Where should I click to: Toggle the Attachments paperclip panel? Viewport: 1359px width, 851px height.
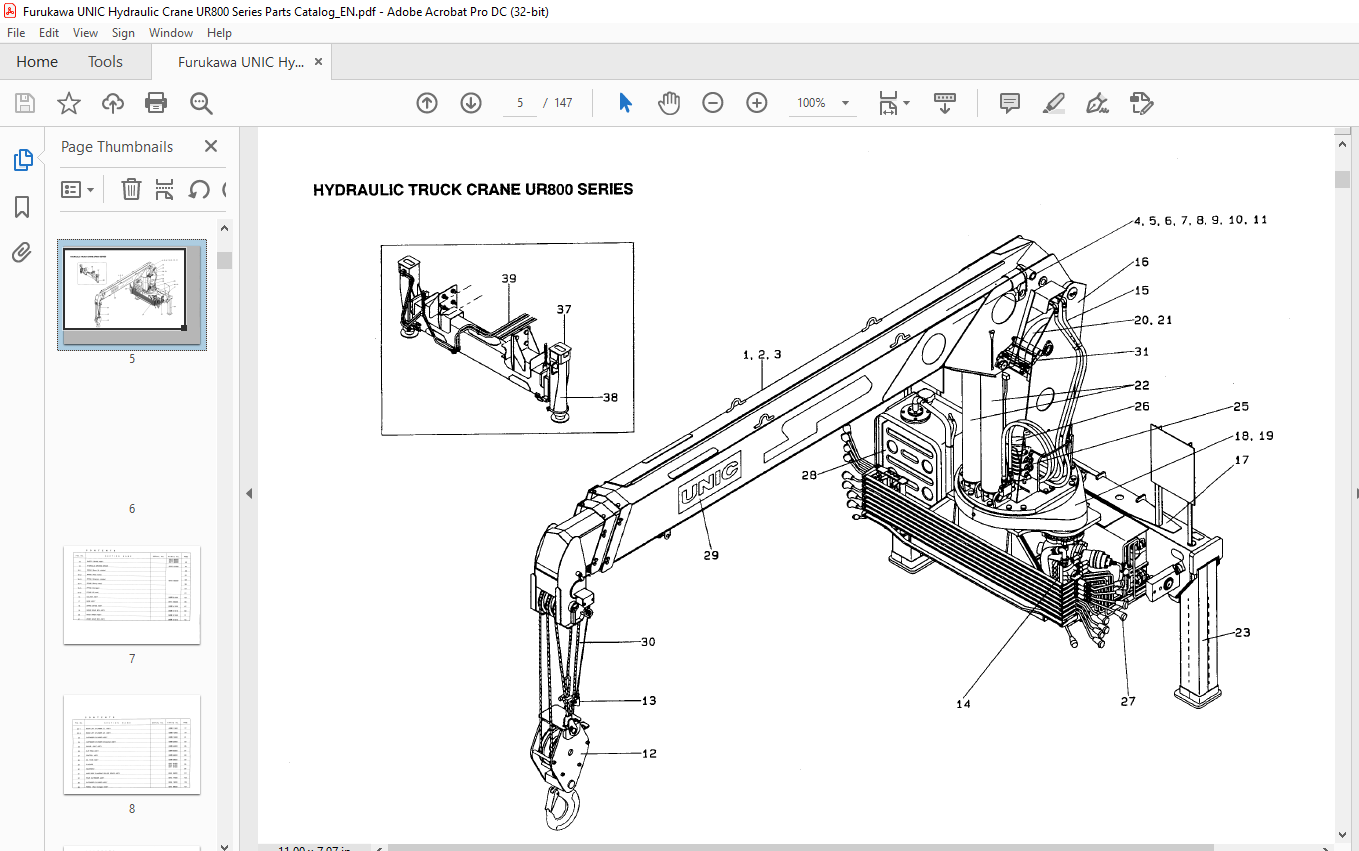[x=22, y=253]
